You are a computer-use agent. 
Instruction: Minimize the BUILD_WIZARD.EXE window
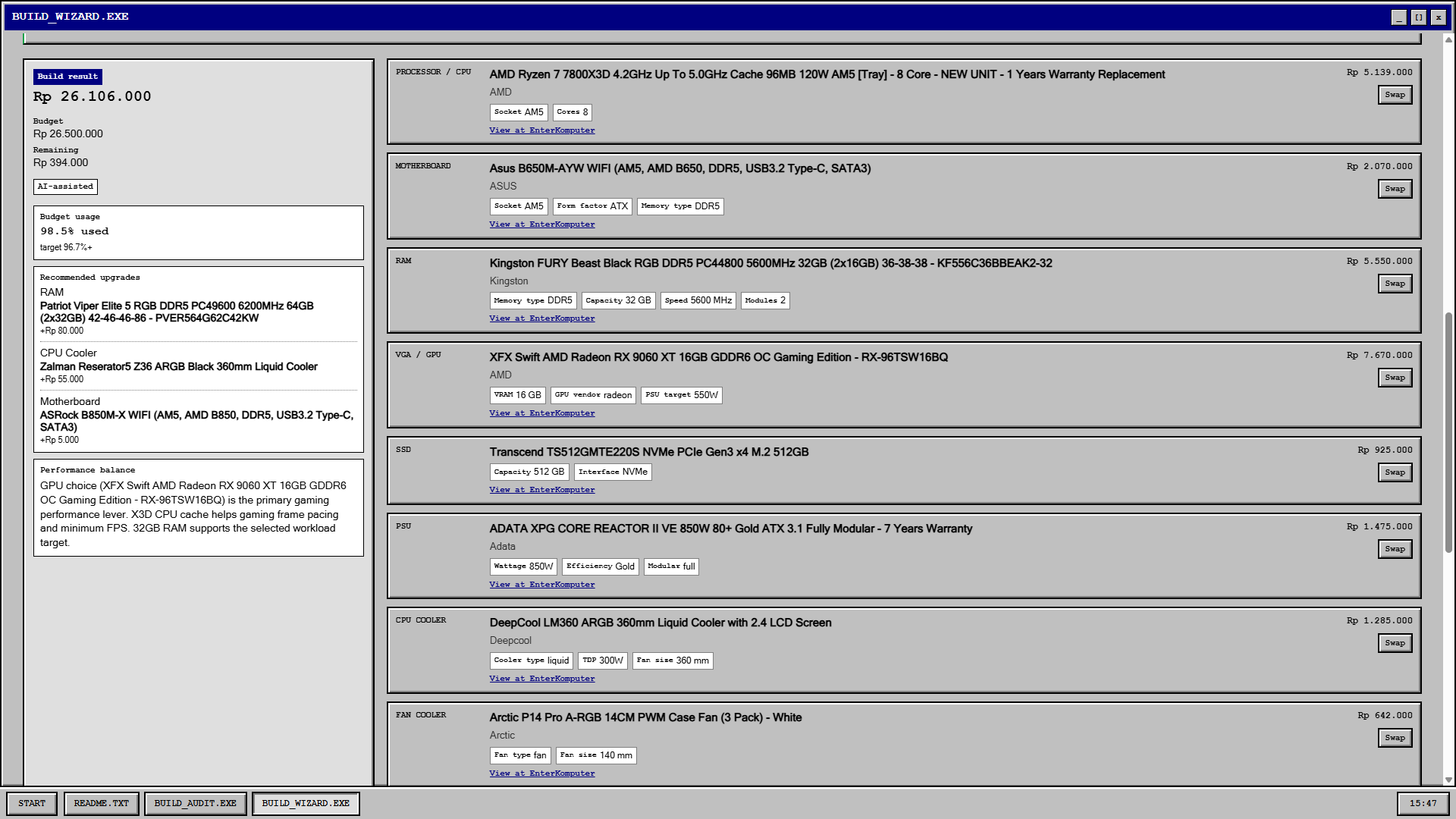point(1399,17)
